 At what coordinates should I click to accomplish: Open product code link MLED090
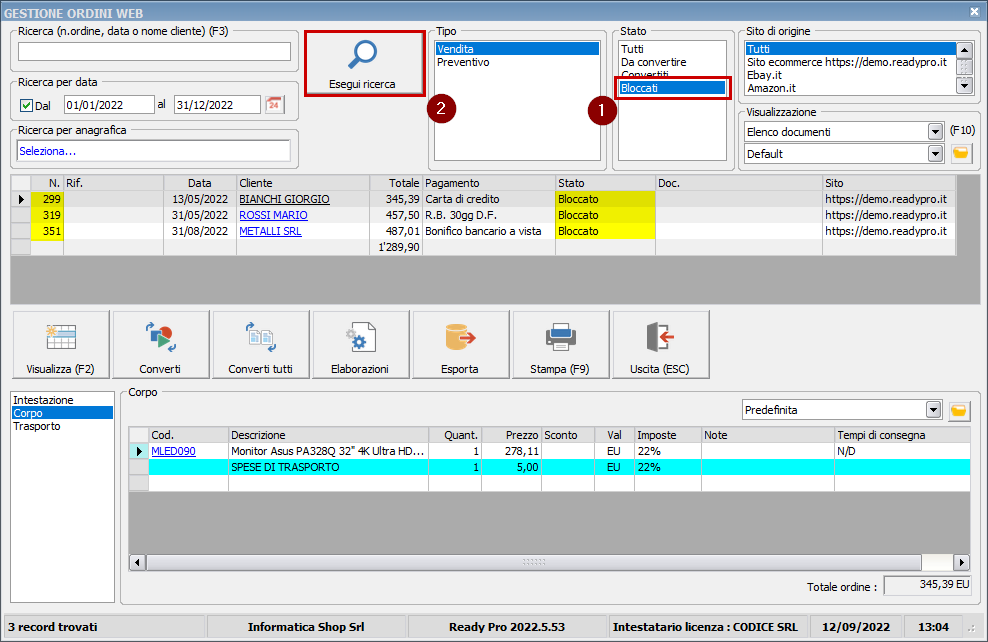(173, 451)
